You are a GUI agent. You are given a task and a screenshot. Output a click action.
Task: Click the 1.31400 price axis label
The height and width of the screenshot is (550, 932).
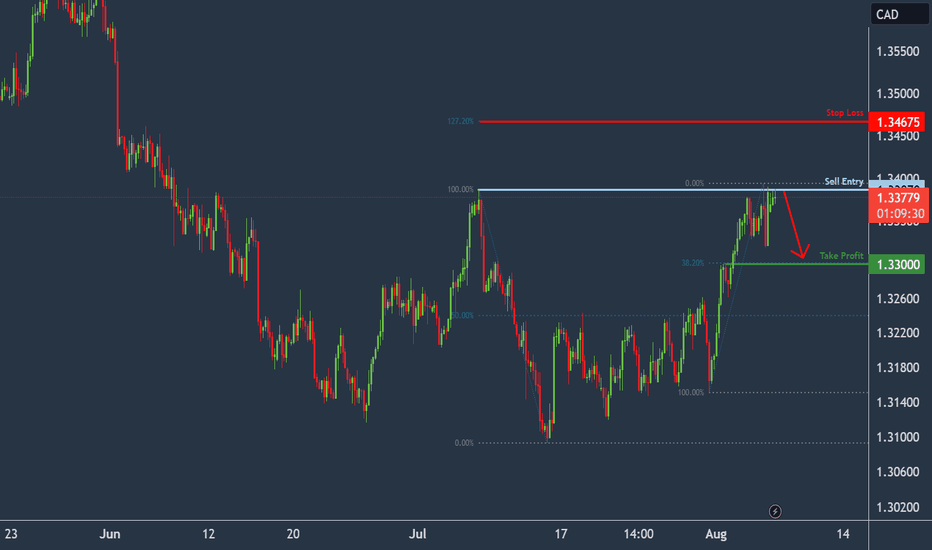pyautogui.click(x=898, y=403)
